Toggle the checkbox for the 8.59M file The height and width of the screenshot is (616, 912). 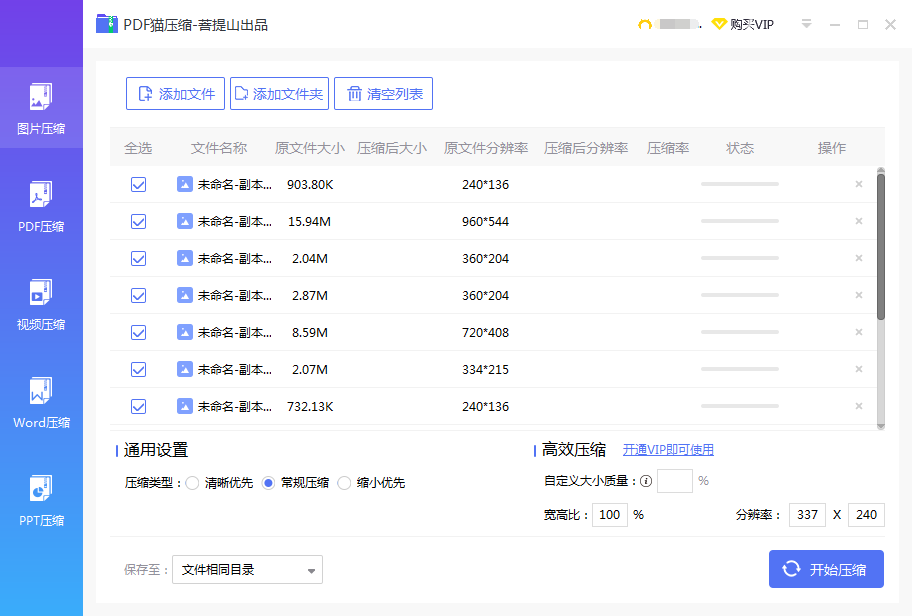(138, 333)
